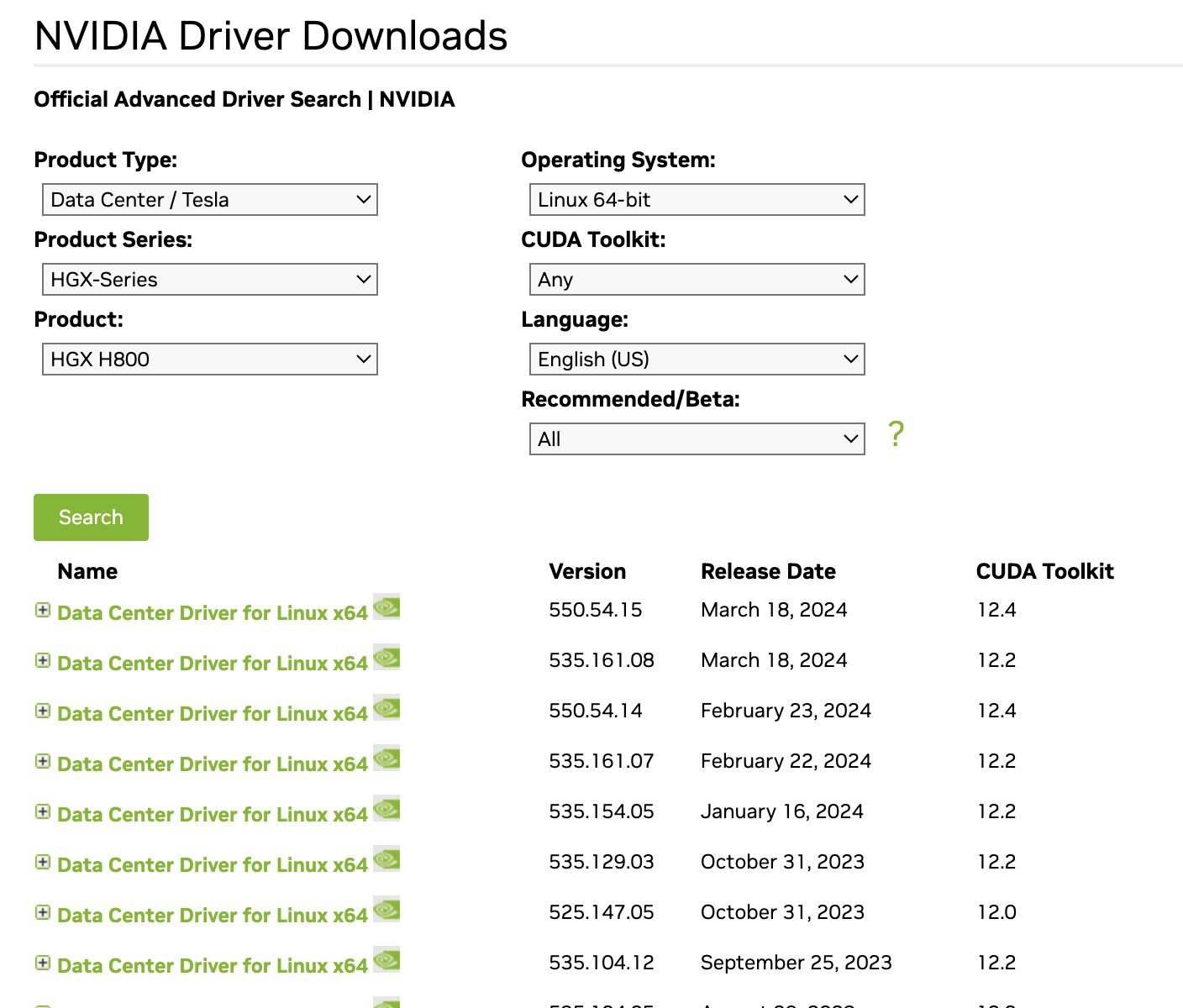This screenshot has width=1183, height=1008.
Task: Click release date September 25, 2023
Action: tap(797, 963)
